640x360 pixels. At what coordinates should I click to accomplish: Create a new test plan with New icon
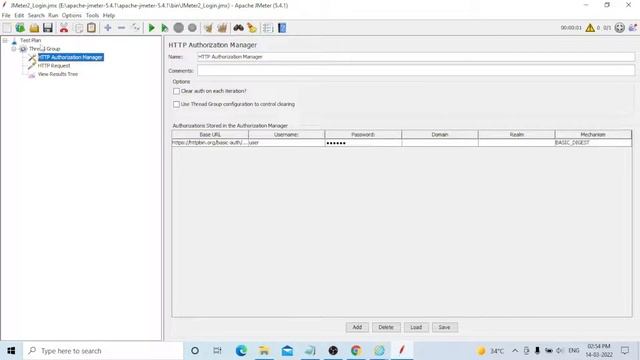coord(7,28)
